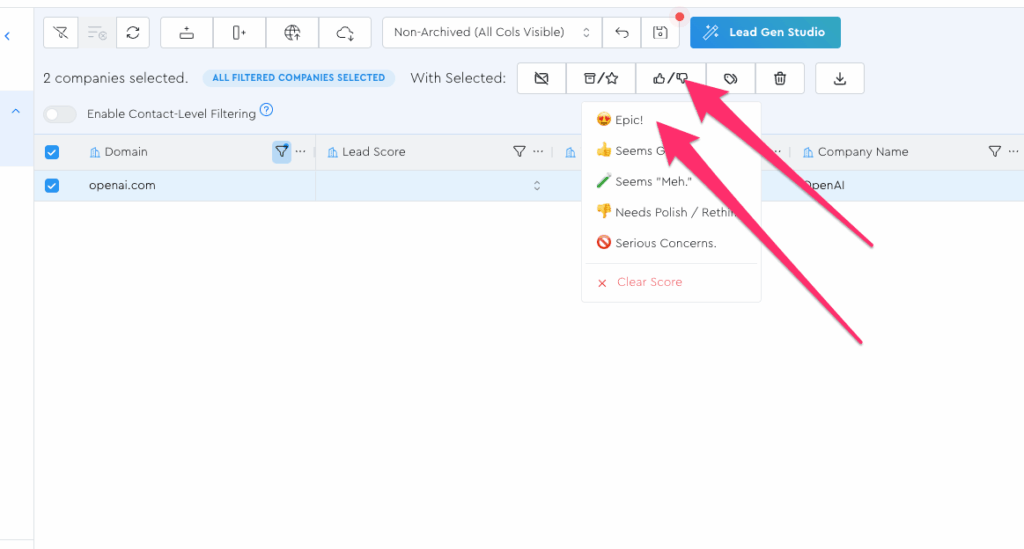The image size is (1024, 549).
Task: Click the tags icon for selected companies
Action: pos(731,78)
